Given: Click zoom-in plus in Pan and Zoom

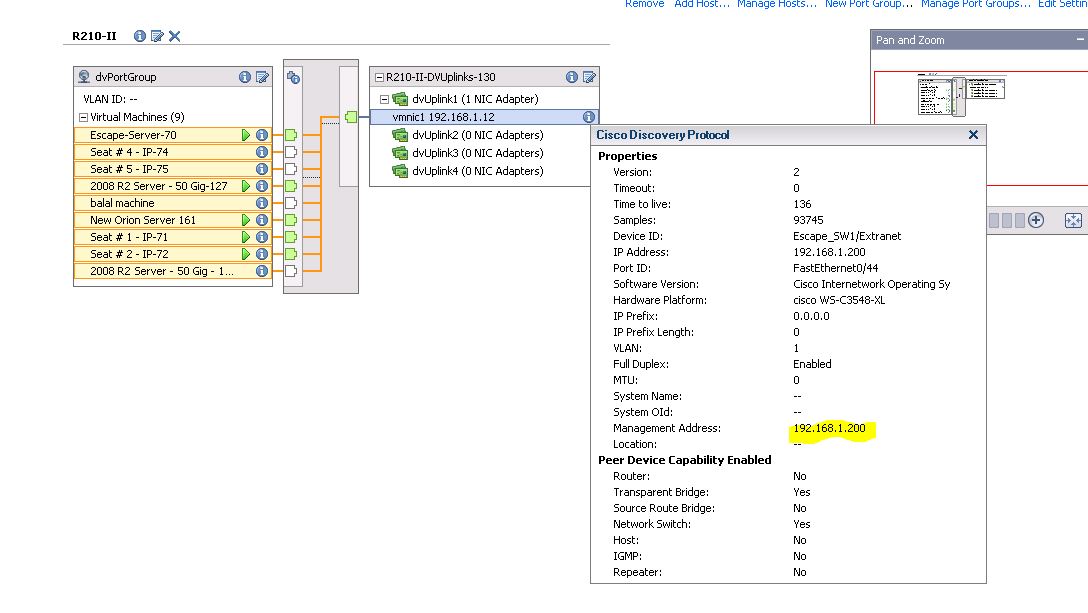Looking at the screenshot, I should click(1036, 220).
